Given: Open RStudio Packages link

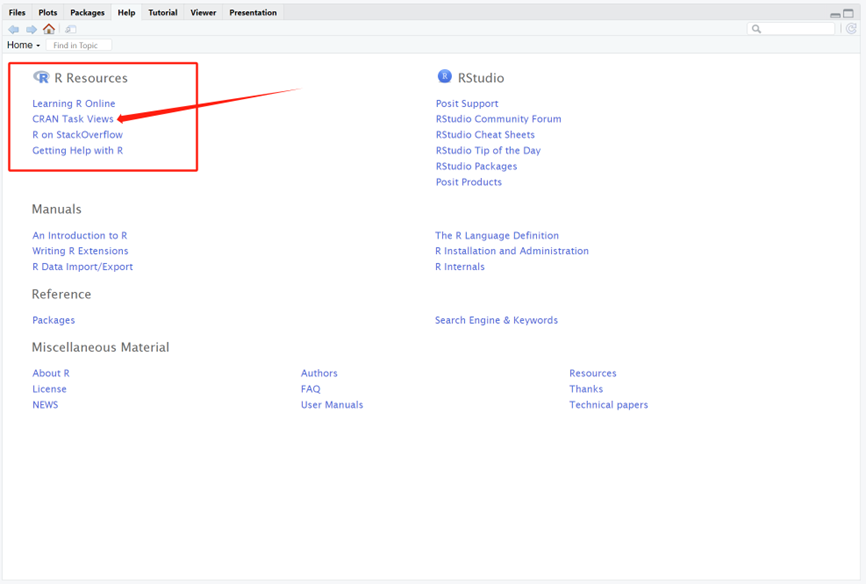Looking at the screenshot, I should point(476,166).
